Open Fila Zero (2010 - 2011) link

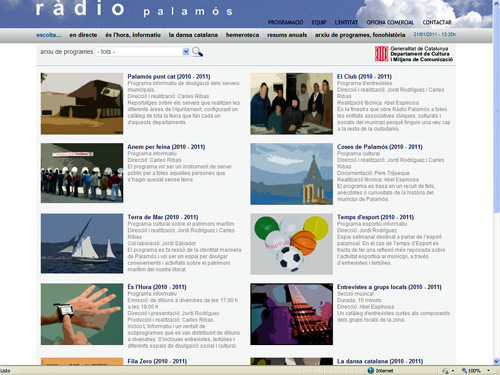click(x=157, y=361)
